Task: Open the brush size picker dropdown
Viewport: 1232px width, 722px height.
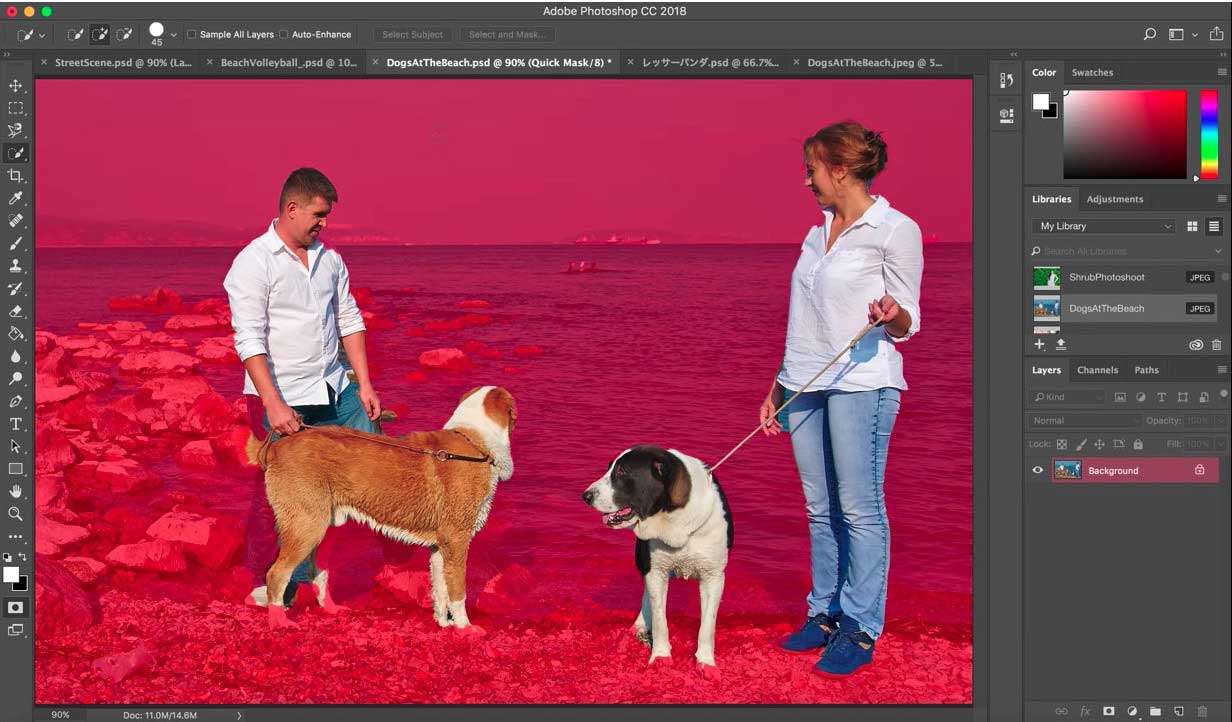Action: (x=174, y=34)
